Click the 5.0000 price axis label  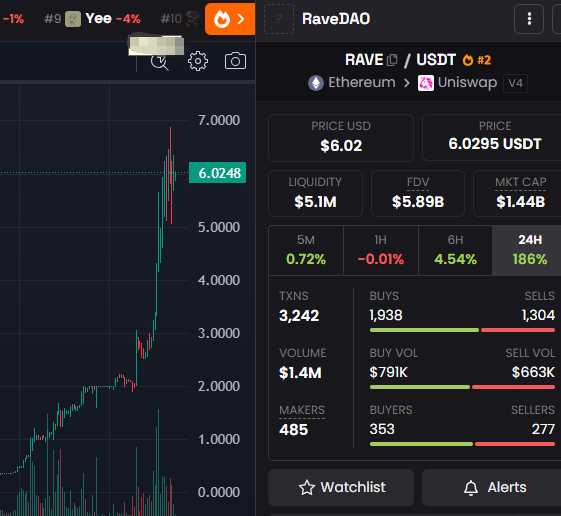pyautogui.click(x=219, y=227)
